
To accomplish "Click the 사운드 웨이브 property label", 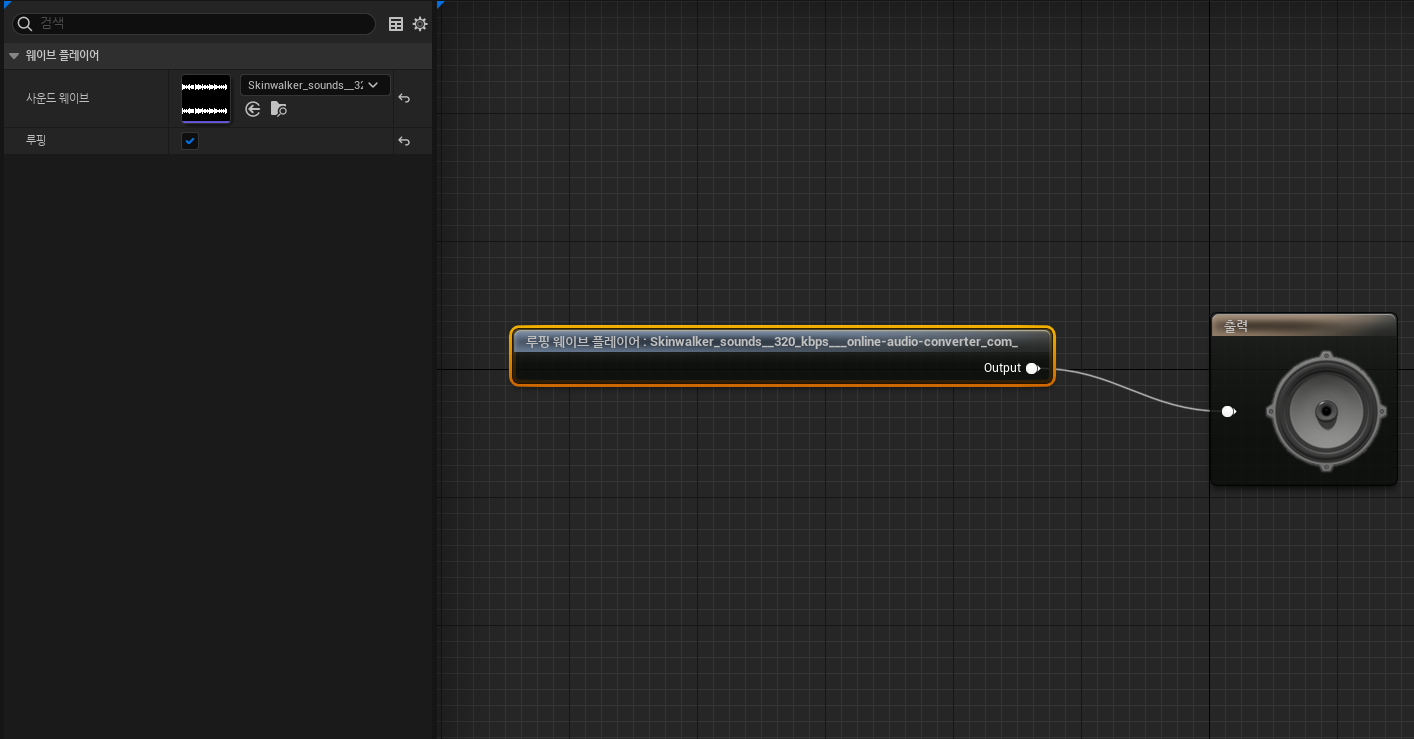I will (x=58, y=98).
